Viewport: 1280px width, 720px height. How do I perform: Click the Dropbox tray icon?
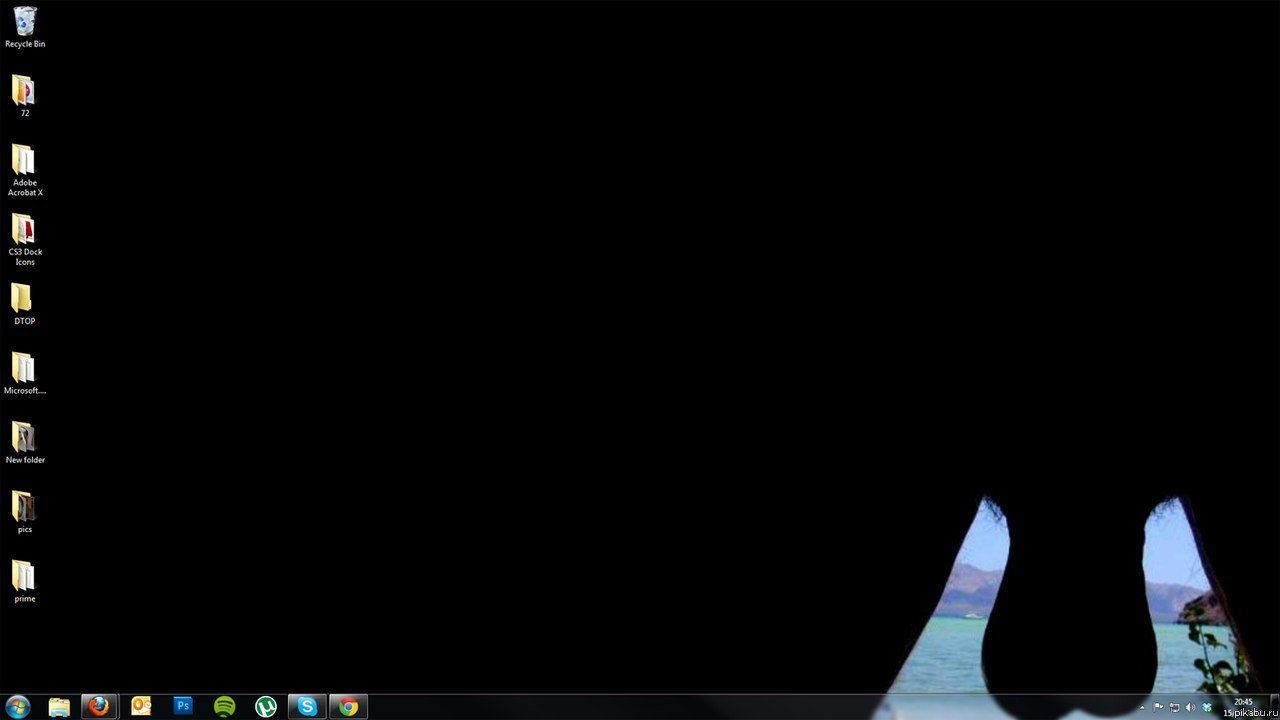(x=1207, y=707)
